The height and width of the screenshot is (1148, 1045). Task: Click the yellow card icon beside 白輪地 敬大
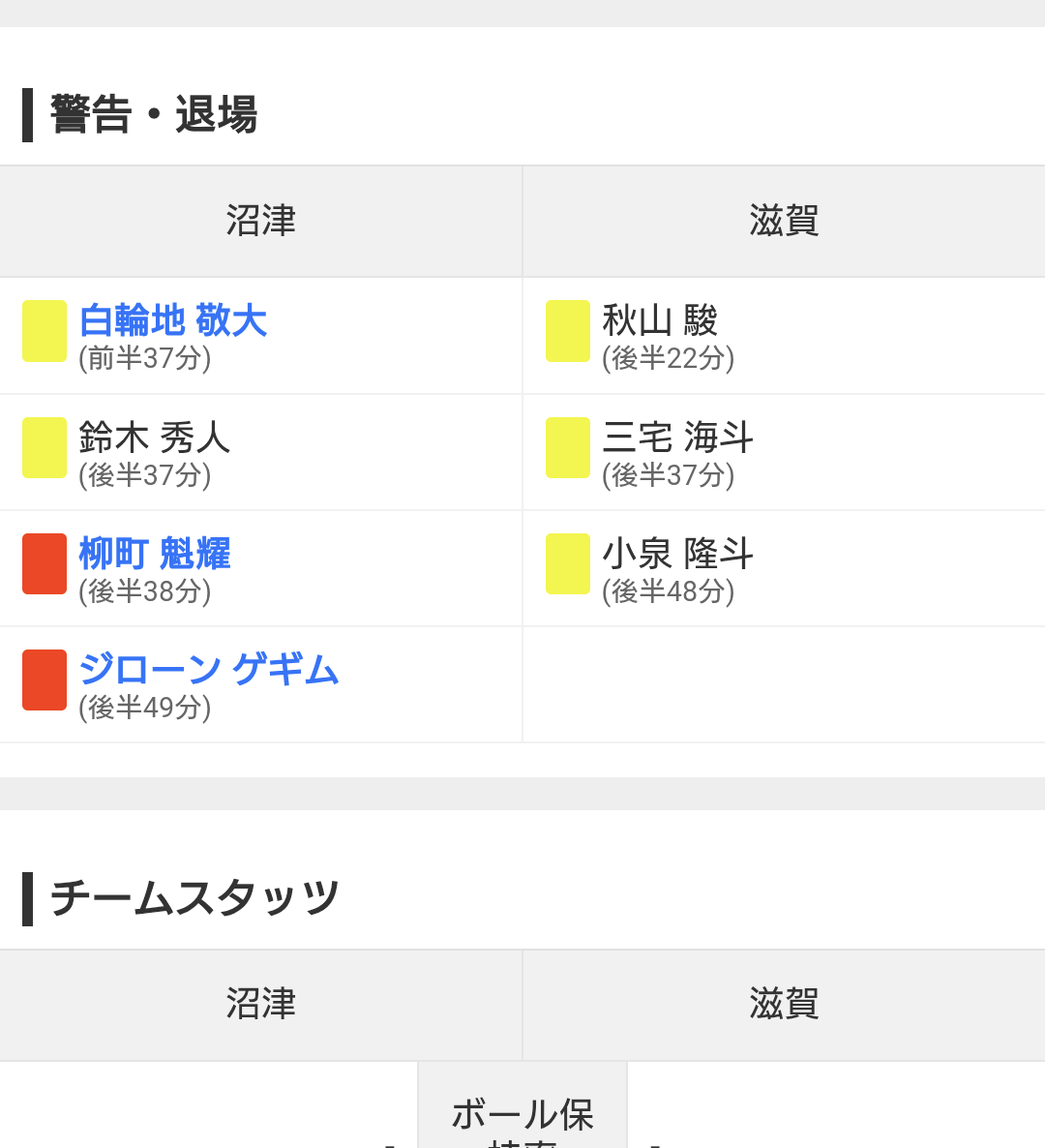coord(45,331)
